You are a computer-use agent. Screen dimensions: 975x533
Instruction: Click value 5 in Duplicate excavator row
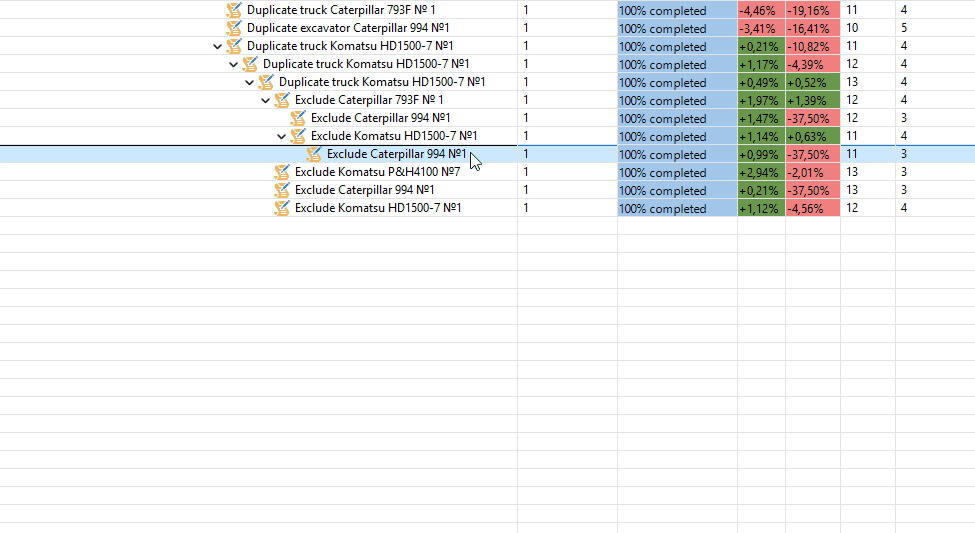(x=903, y=28)
